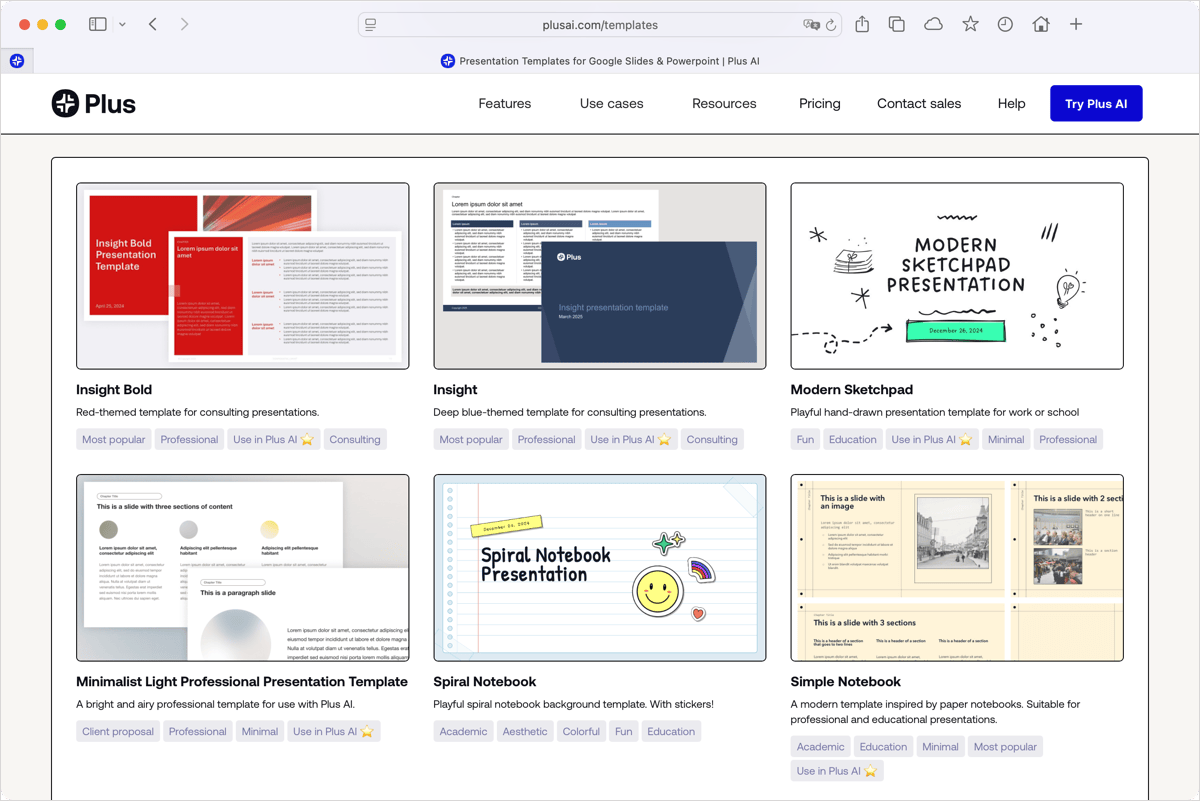Open the Share icon in toolbar
Viewport: 1200px width, 801px height.
click(x=862, y=24)
